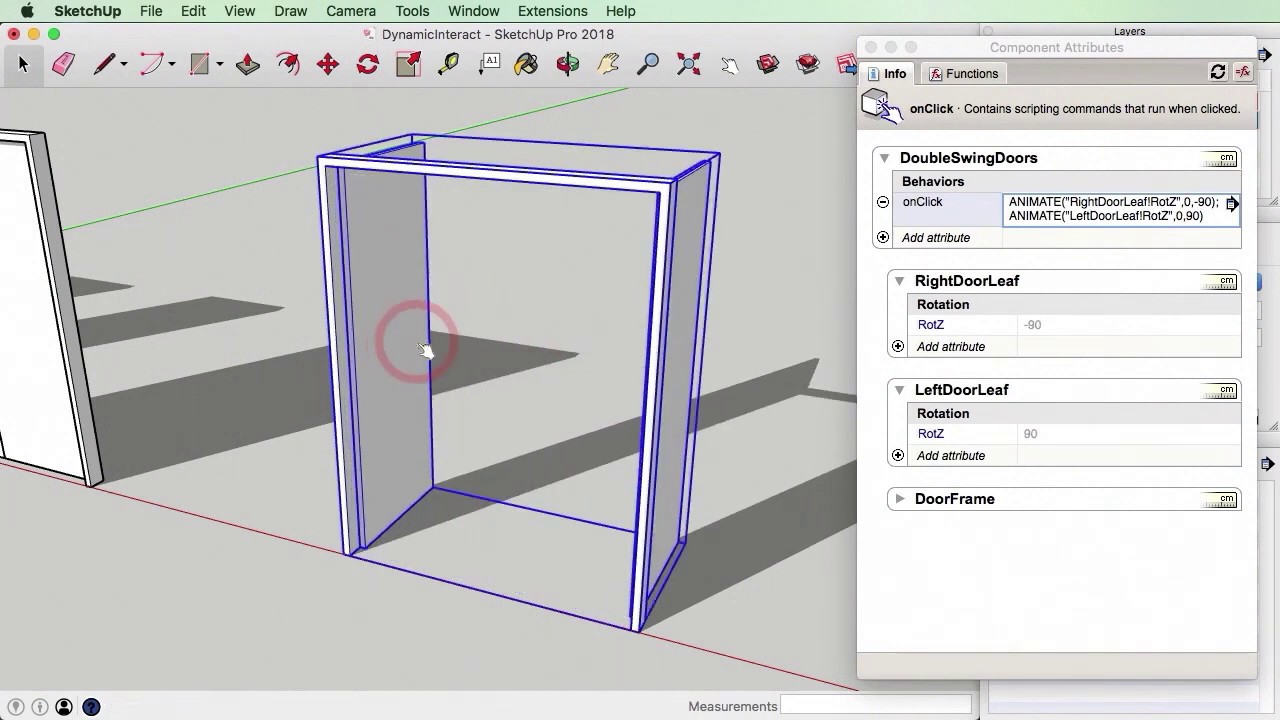Open the Extensions menu
The image size is (1280, 720).
click(x=552, y=11)
